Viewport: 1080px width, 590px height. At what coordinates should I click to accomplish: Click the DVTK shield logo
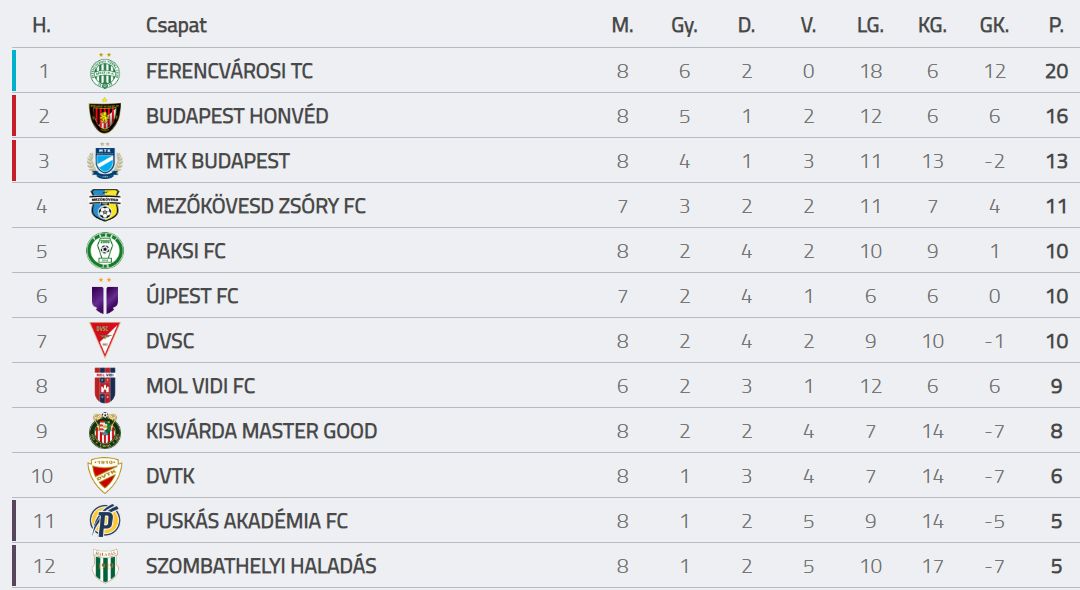point(105,476)
